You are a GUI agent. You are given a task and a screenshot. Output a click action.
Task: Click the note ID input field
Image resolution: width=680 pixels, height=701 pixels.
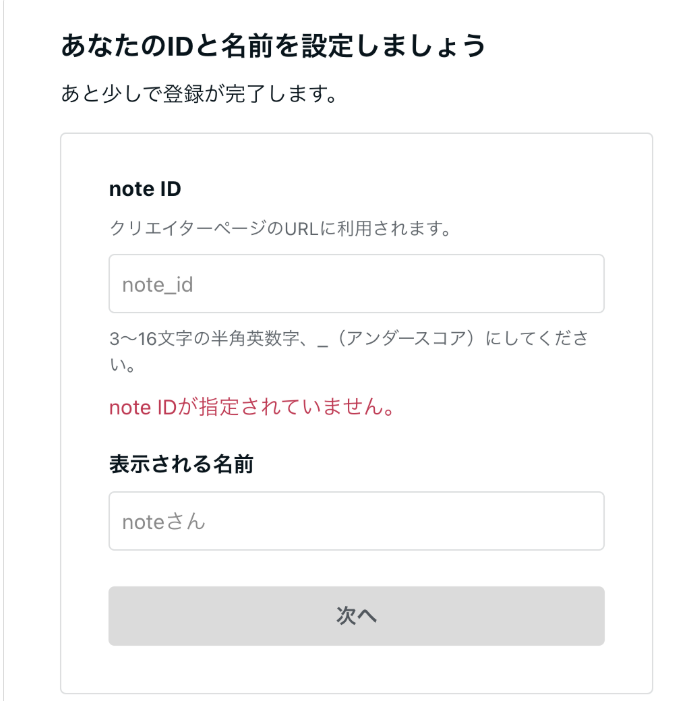[x=356, y=284]
